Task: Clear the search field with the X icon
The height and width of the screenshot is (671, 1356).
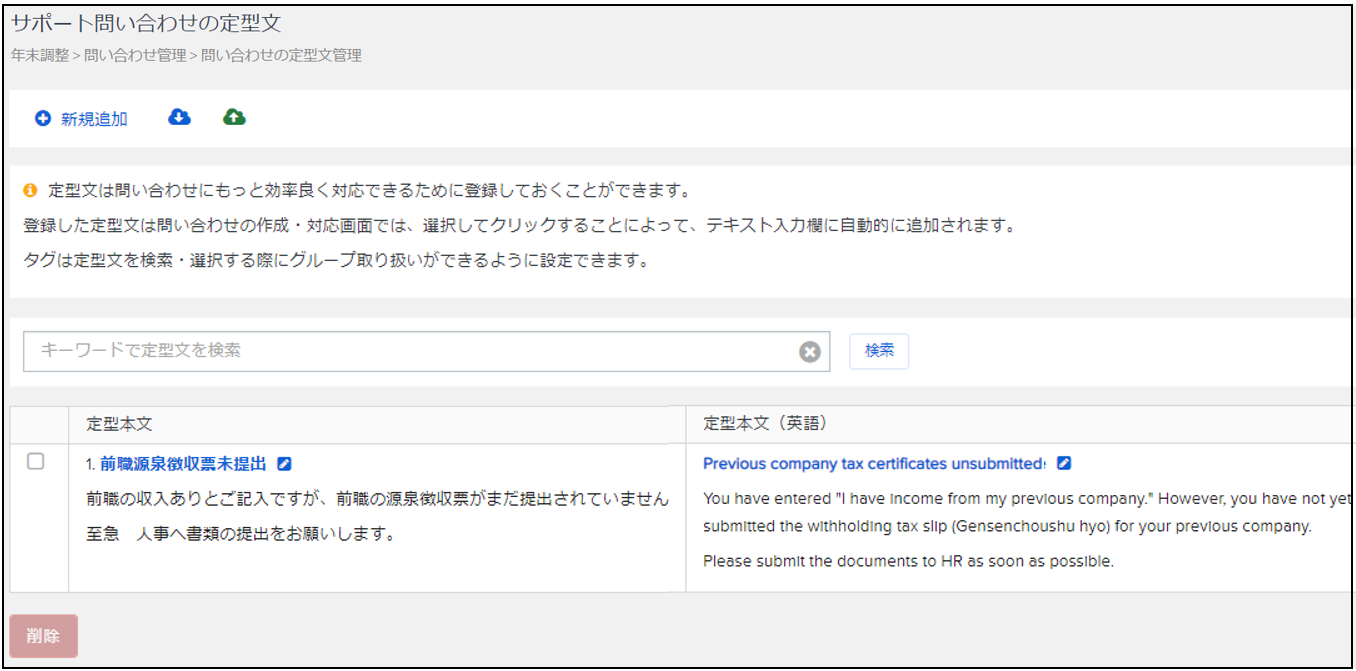Action: point(810,351)
